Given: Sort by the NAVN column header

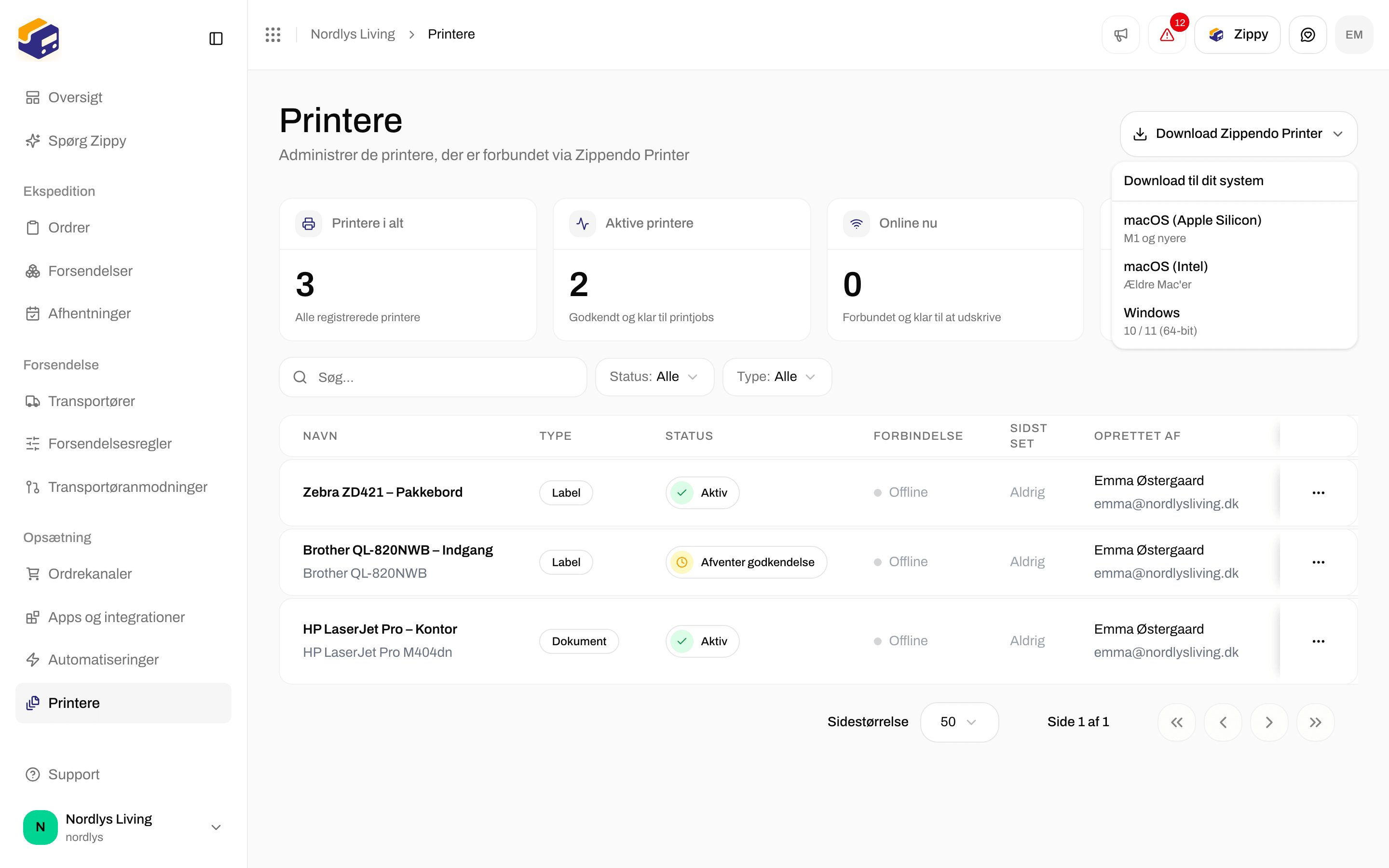Looking at the screenshot, I should click(320, 436).
